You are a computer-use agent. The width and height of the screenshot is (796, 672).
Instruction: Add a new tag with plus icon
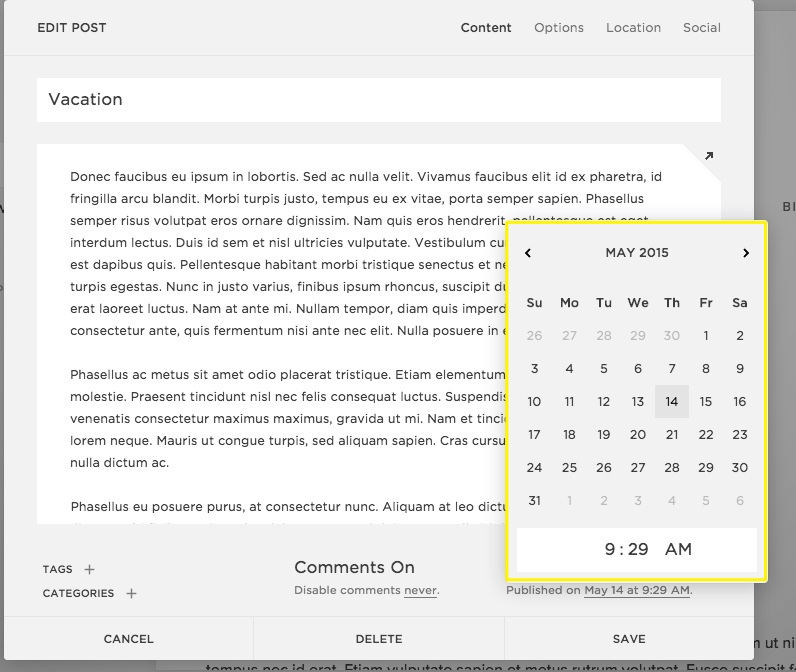tap(89, 569)
